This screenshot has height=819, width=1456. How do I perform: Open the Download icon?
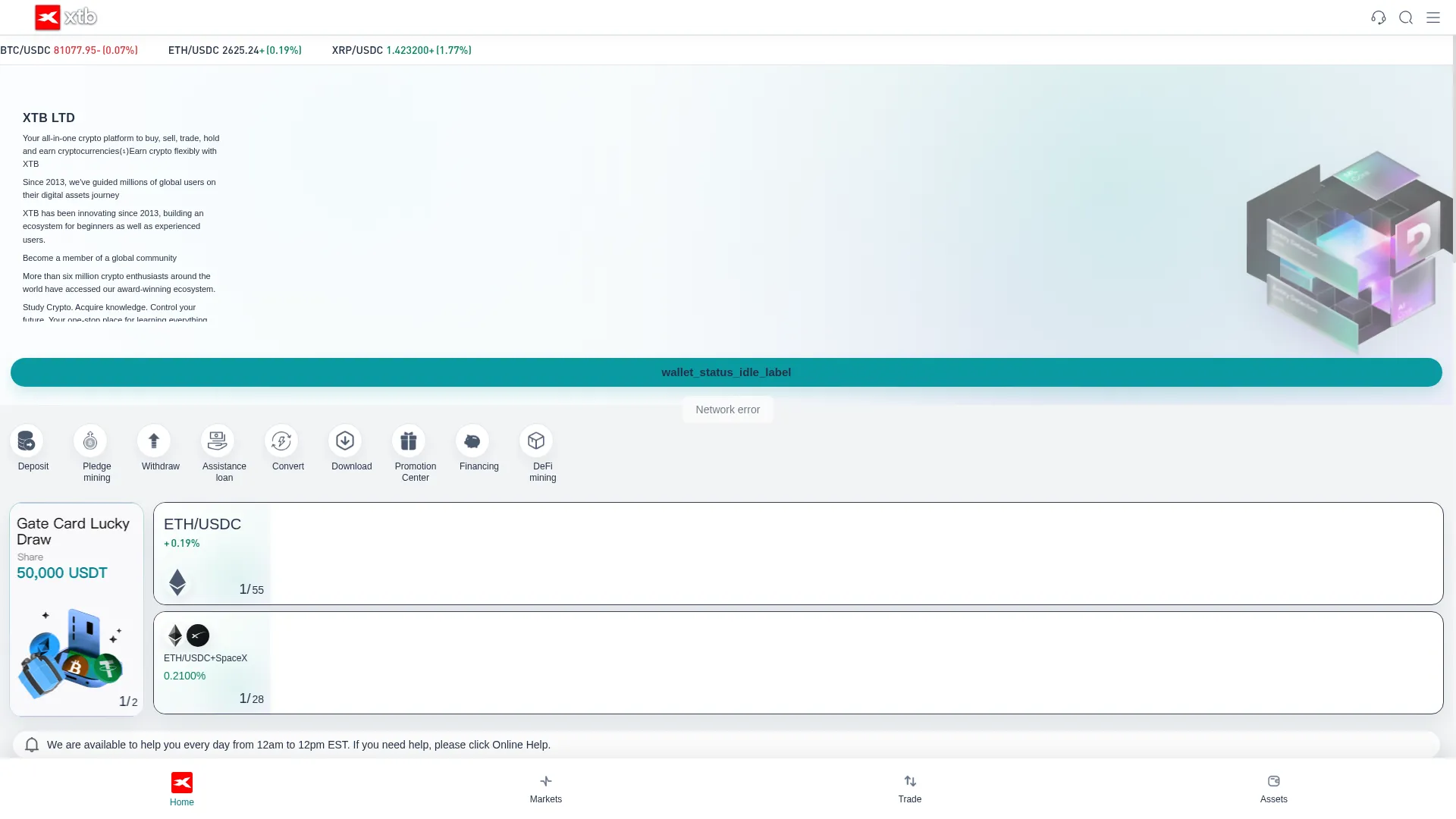[x=345, y=441]
